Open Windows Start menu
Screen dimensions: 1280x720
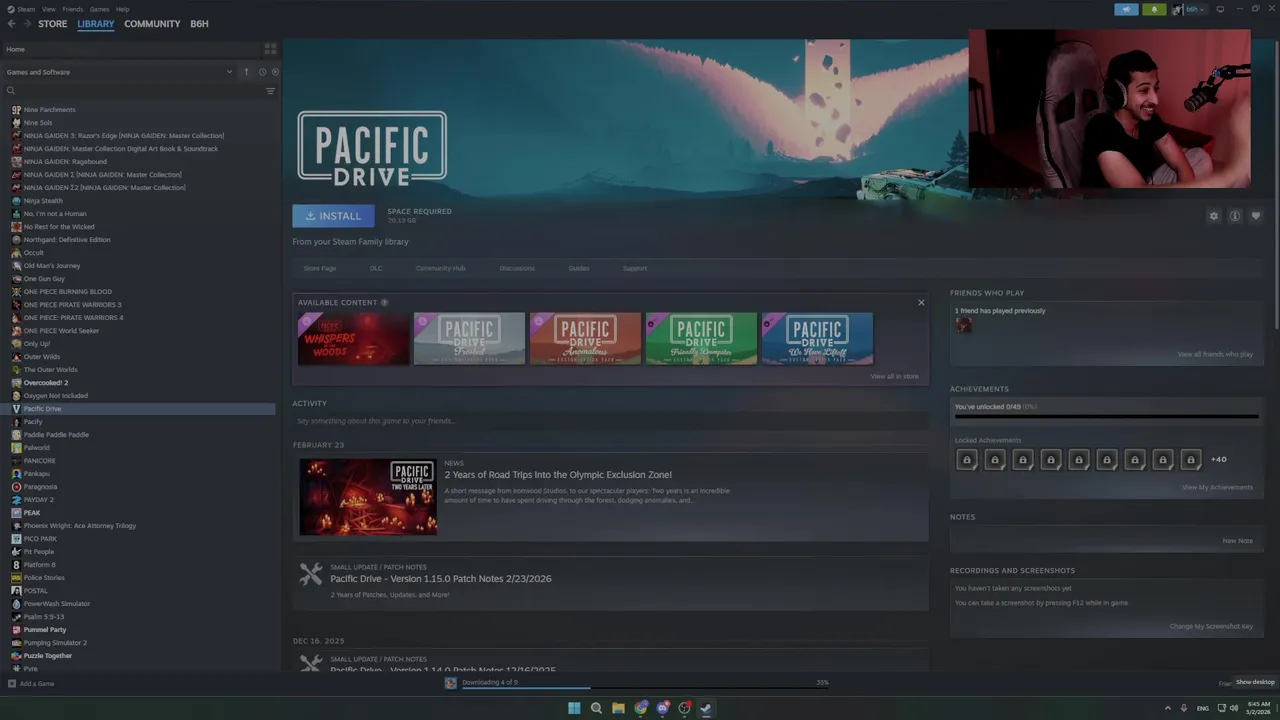pos(574,708)
